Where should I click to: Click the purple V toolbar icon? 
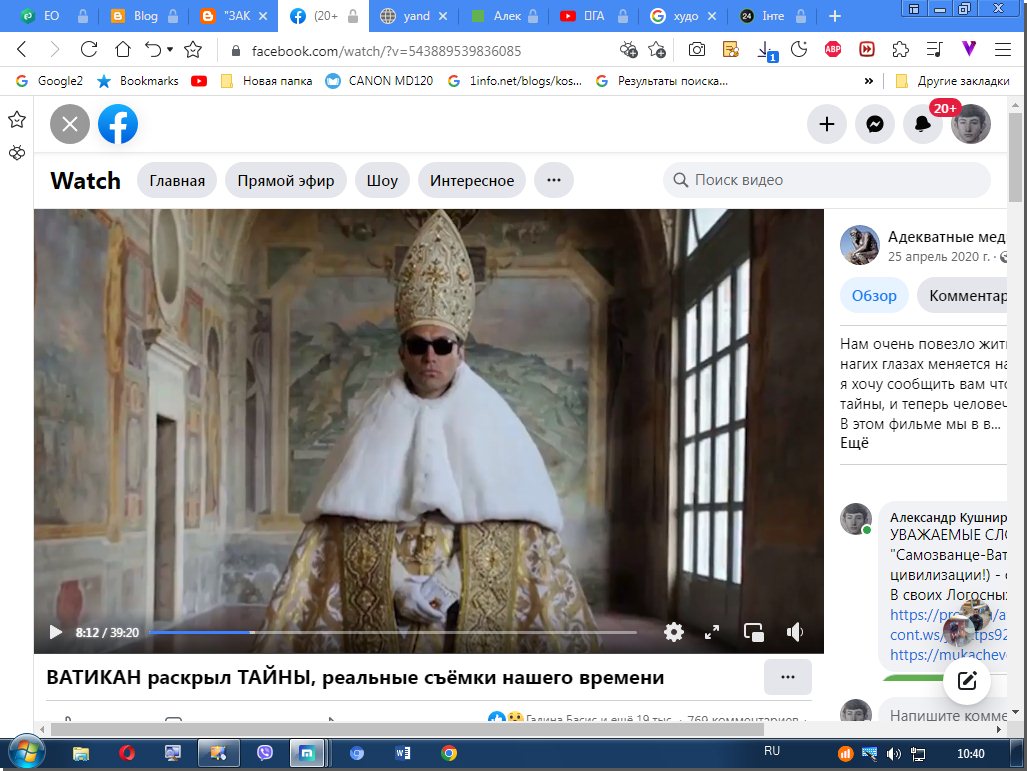[x=969, y=48]
